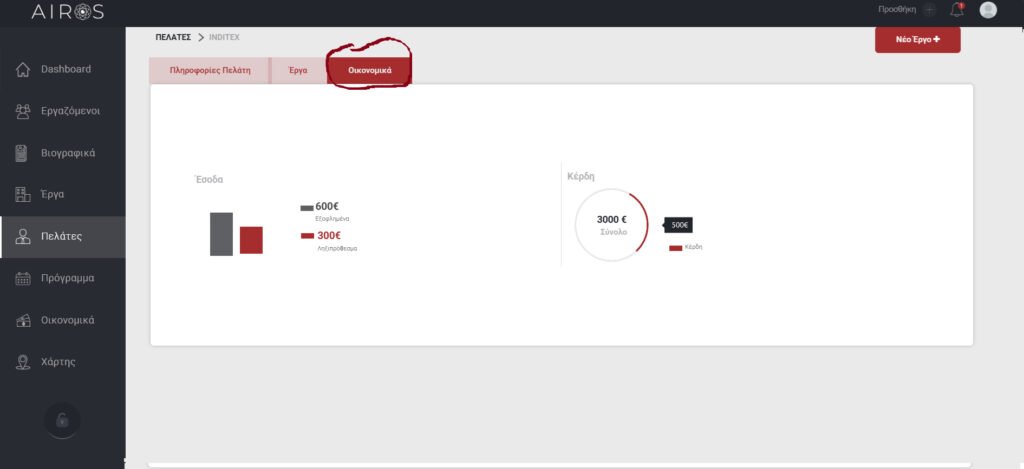Click the round lock icon at sidebar bottom
The height and width of the screenshot is (469, 1024).
pyautogui.click(x=62, y=420)
